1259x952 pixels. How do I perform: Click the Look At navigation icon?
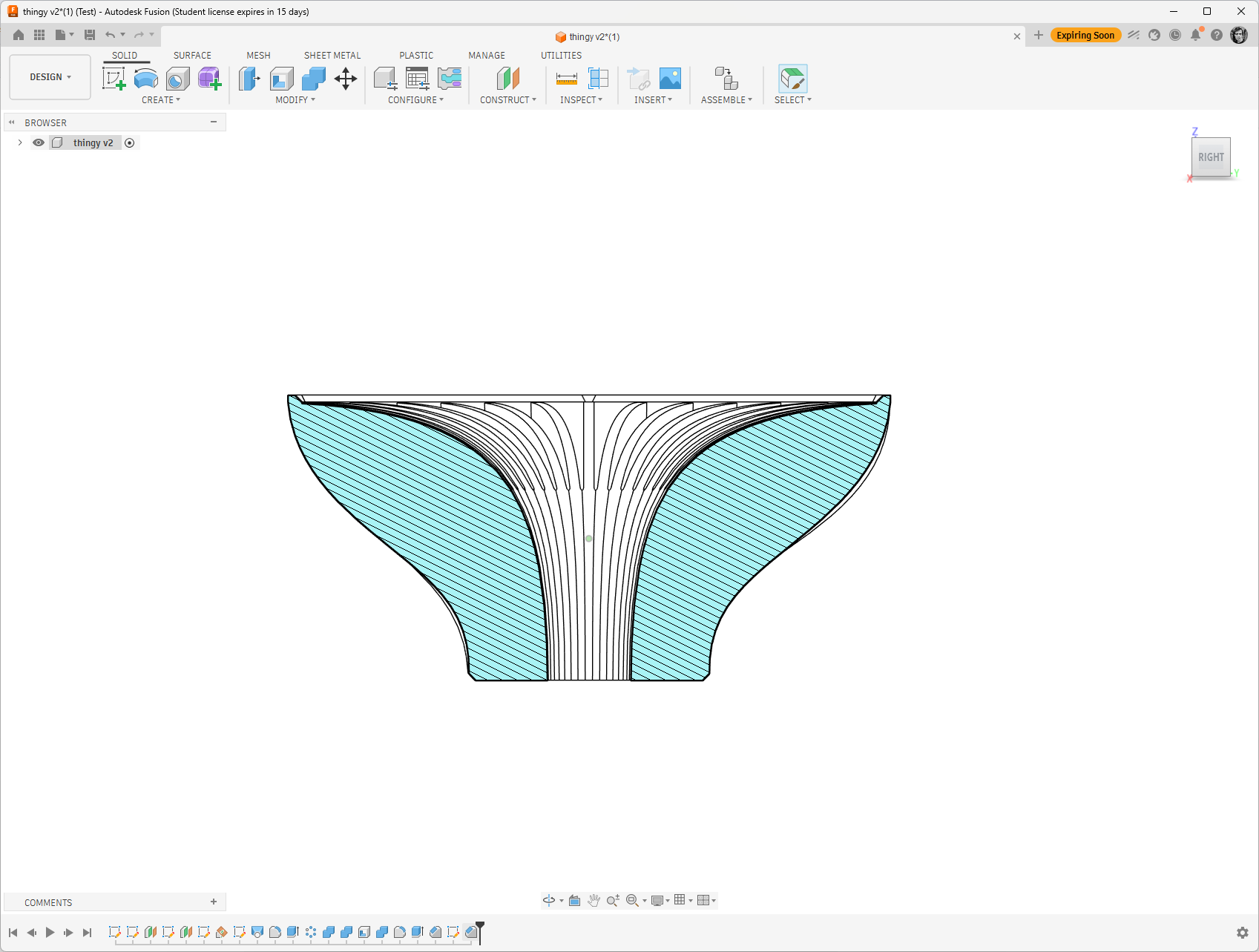click(x=574, y=900)
